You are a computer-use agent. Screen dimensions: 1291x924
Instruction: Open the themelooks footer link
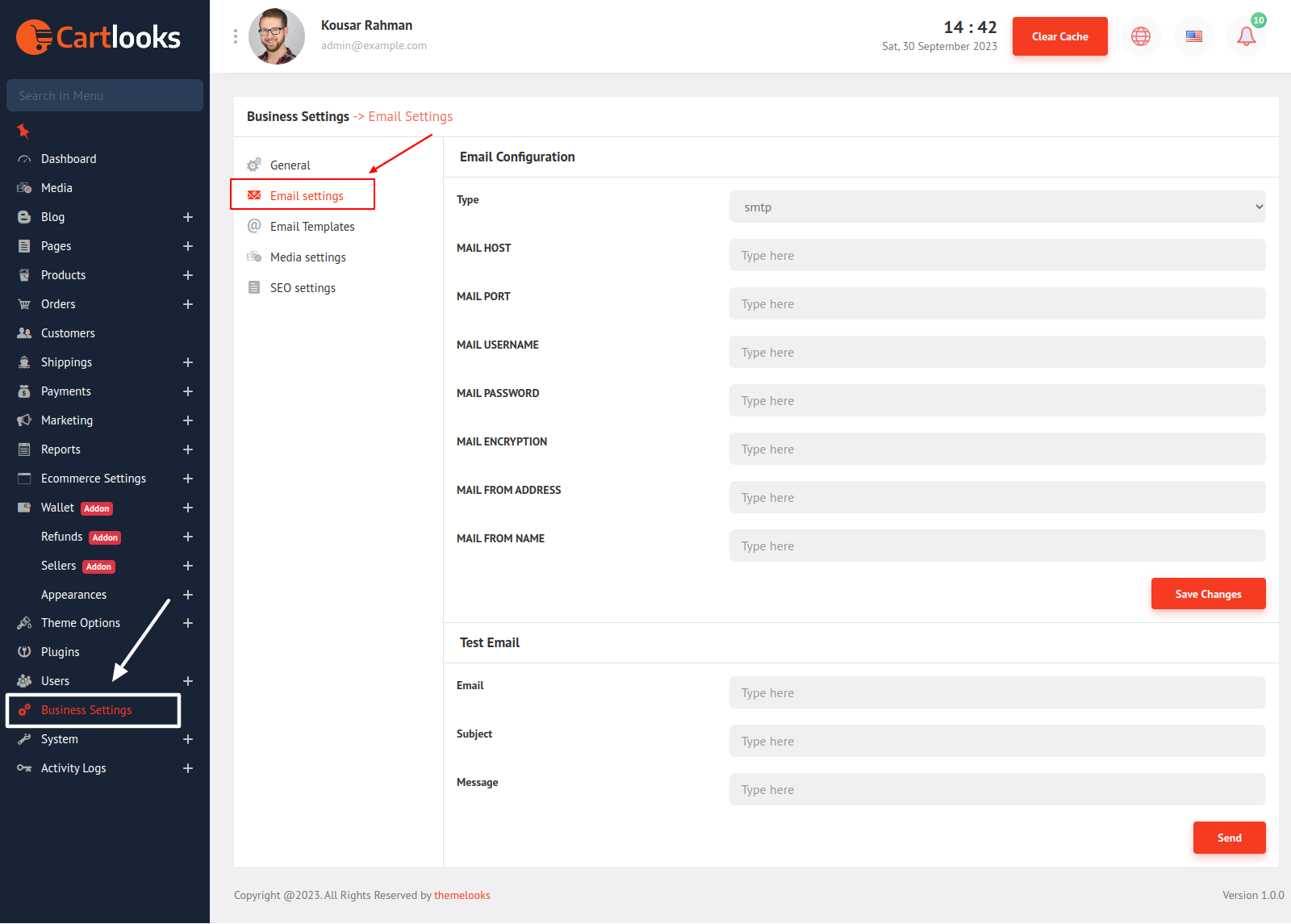click(462, 895)
